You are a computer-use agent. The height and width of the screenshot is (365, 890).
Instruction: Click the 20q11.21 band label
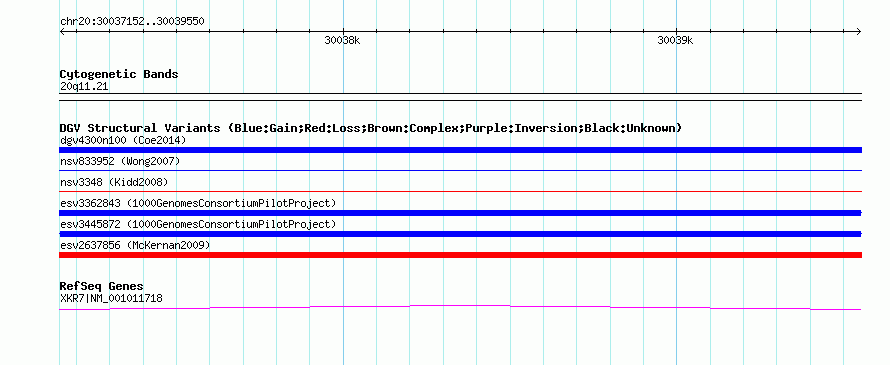pyautogui.click(x=84, y=87)
